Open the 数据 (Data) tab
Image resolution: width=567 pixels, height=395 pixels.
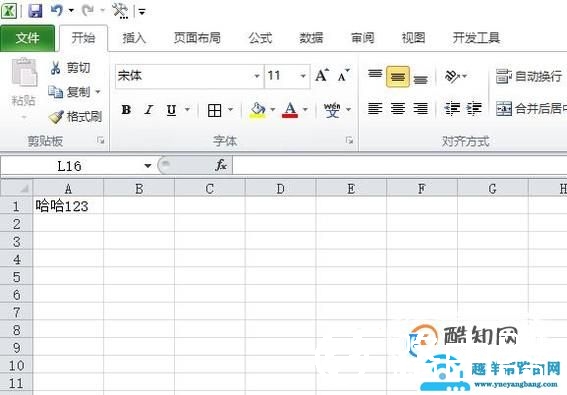click(311, 38)
